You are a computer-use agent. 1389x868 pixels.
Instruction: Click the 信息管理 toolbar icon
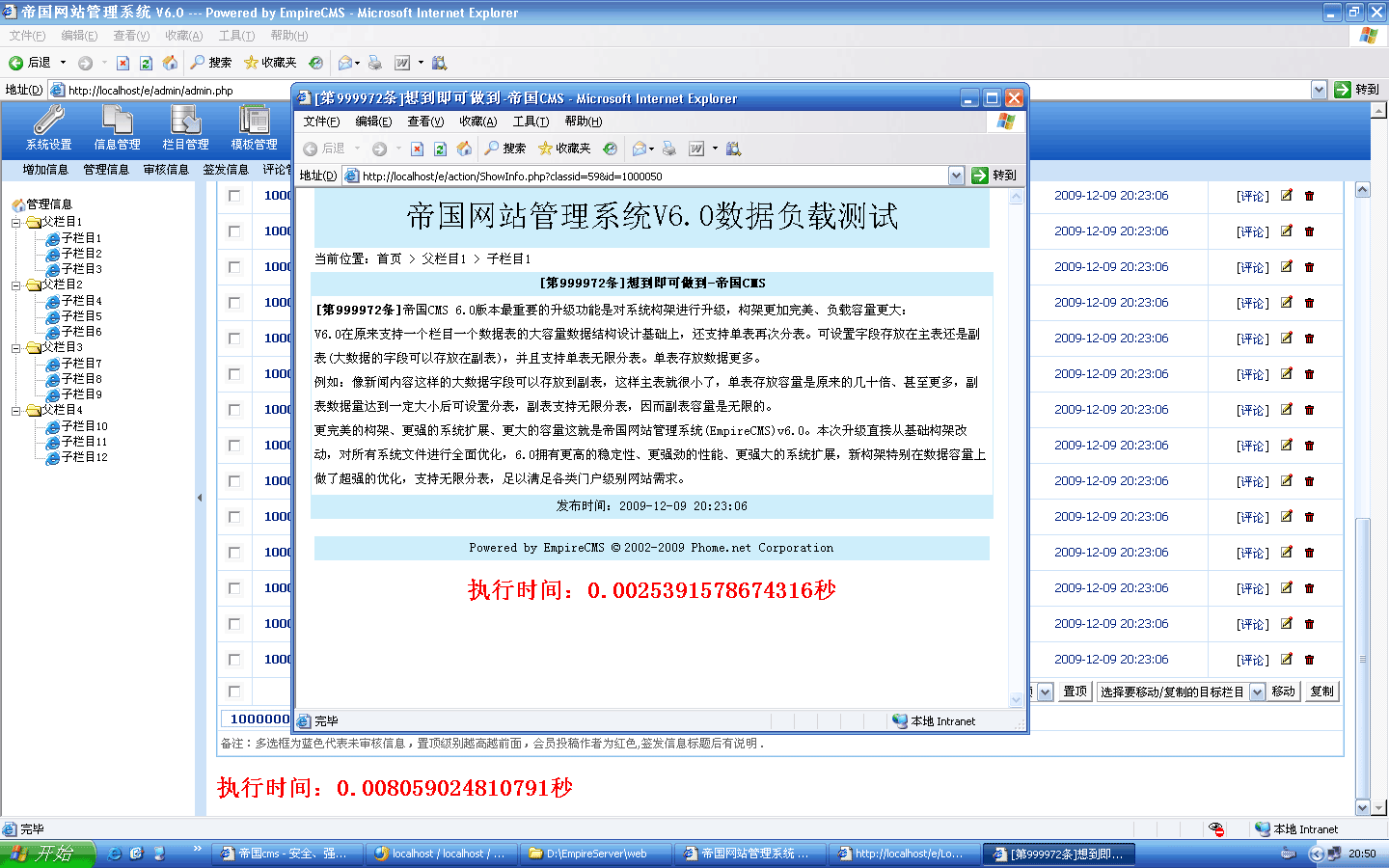pos(117,127)
